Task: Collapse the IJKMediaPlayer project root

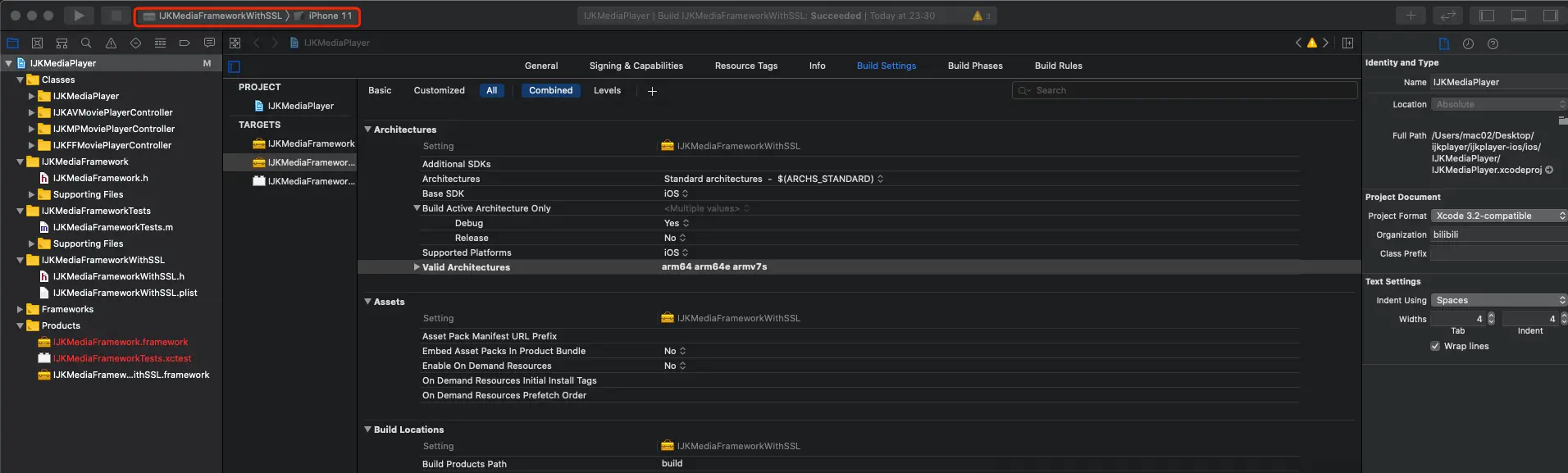Action: (x=9, y=63)
